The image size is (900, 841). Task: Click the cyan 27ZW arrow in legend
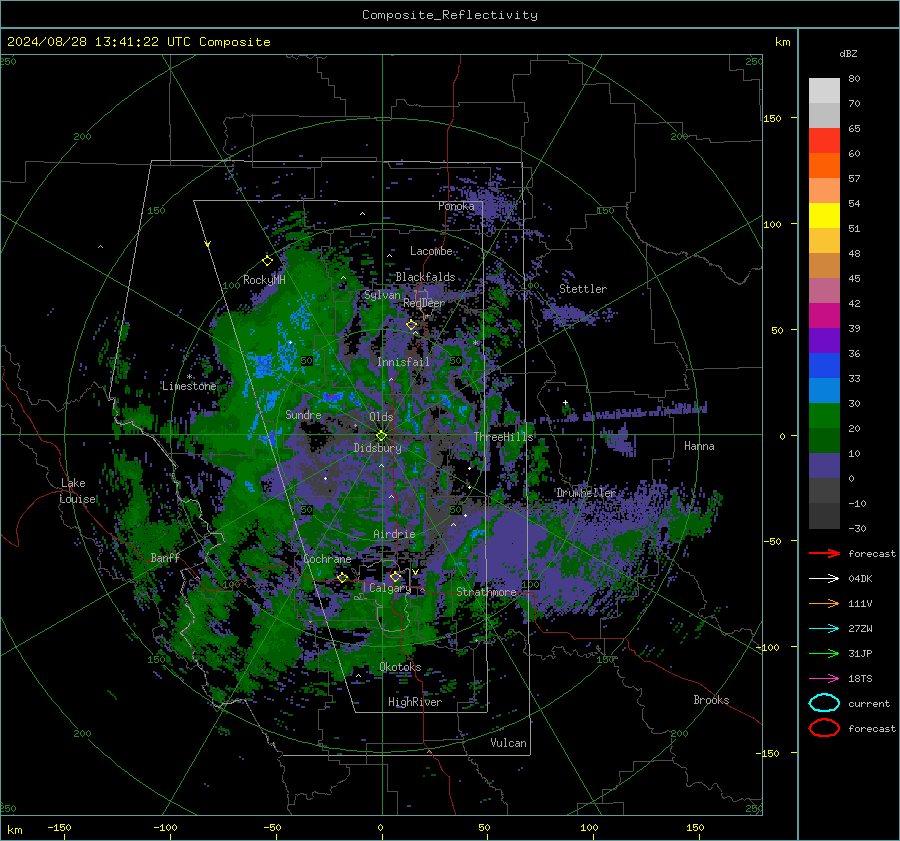(824, 628)
